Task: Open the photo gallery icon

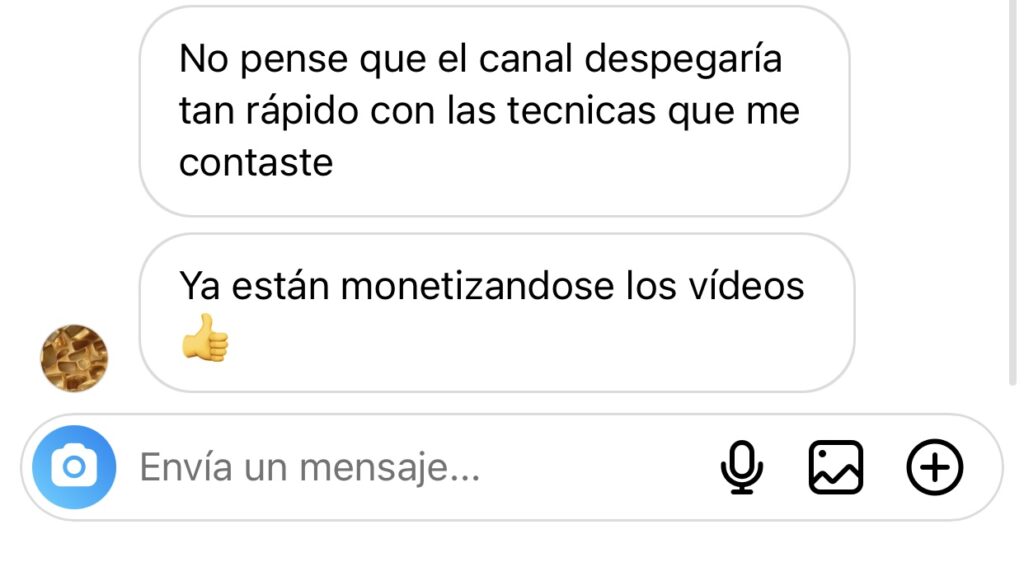Action: [836, 467]
